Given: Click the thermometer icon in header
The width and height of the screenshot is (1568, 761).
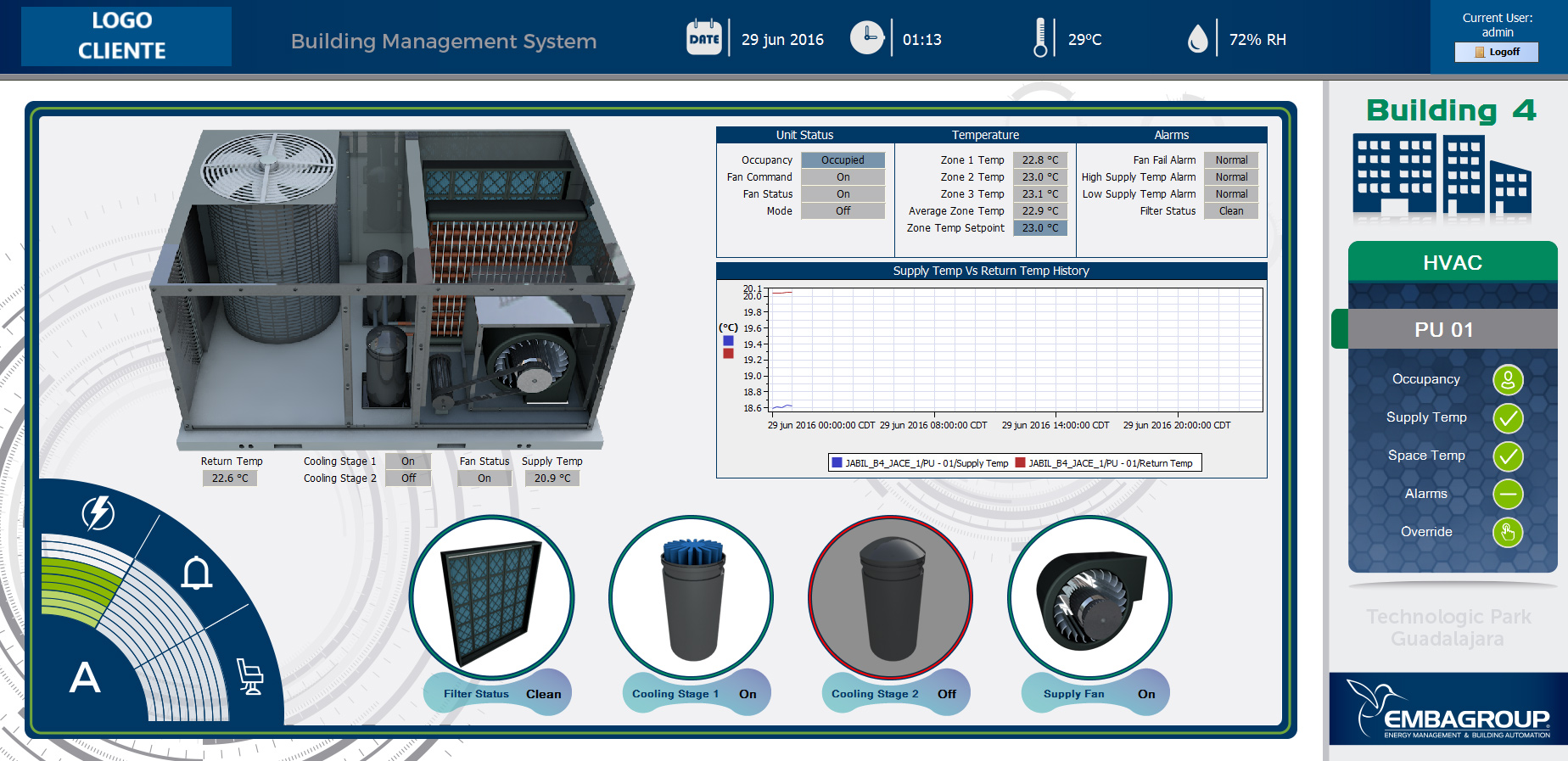Looking at the screenshot, I should click(x=1040, y=38).
